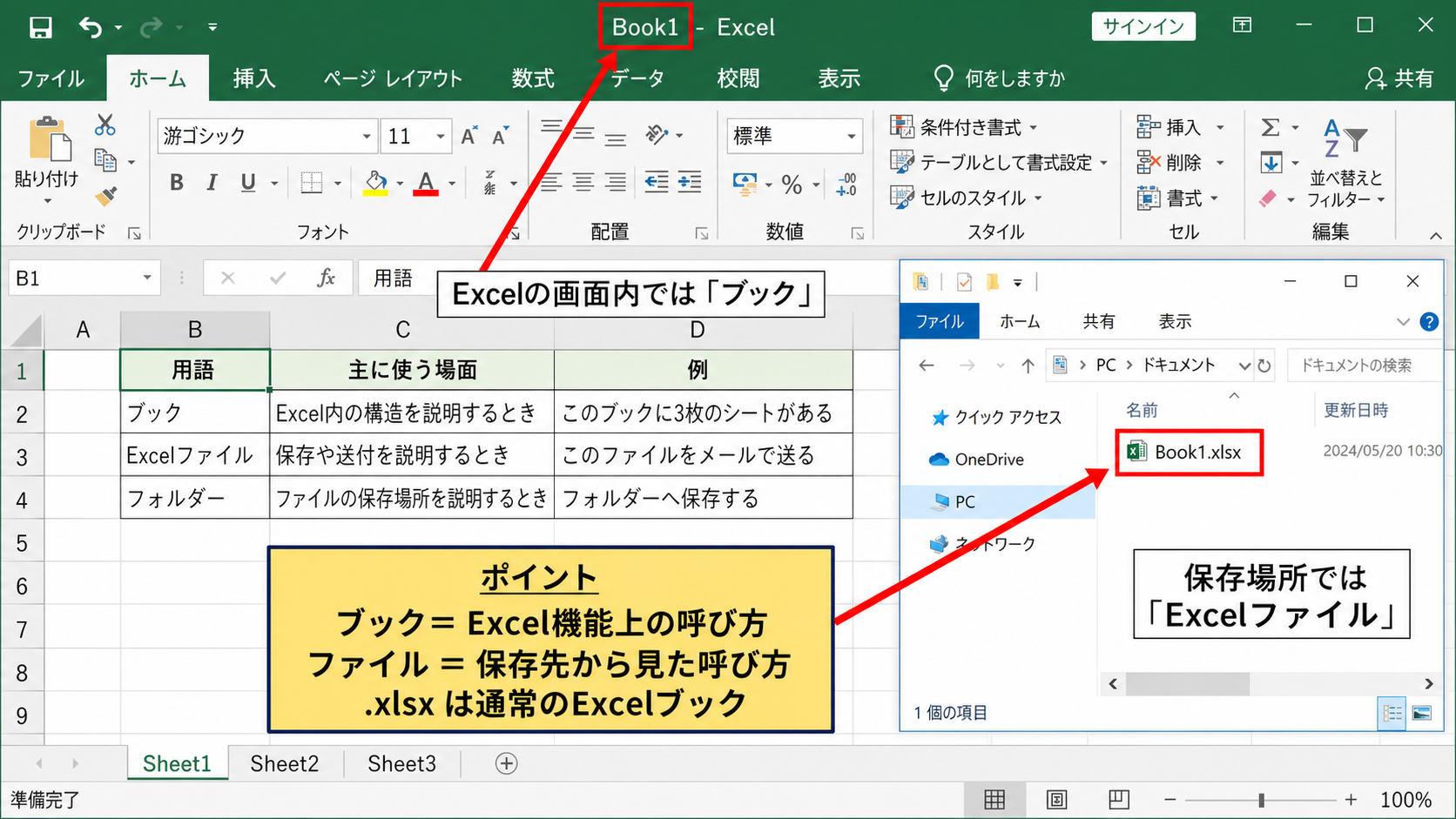Click the ドキュメントの検索 search field

[1364, 366]
